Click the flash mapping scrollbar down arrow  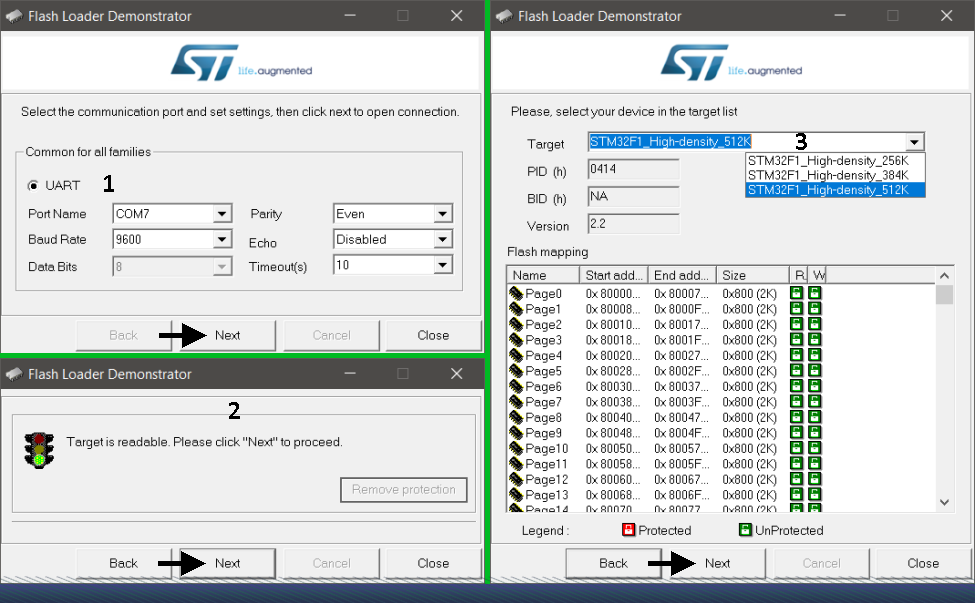[943, 502]
